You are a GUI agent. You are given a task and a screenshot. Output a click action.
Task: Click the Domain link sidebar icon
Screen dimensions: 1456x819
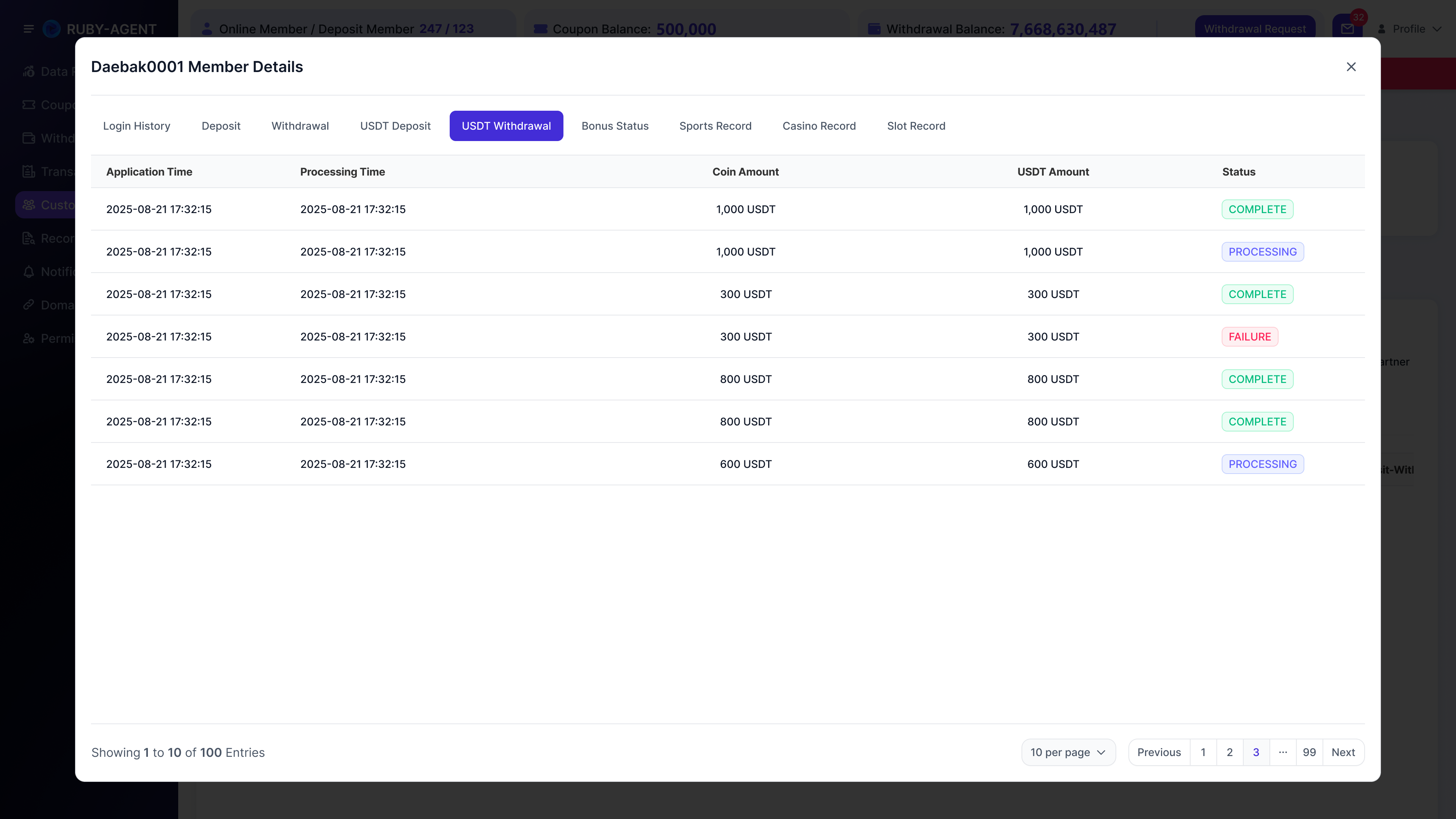[29, 304]
